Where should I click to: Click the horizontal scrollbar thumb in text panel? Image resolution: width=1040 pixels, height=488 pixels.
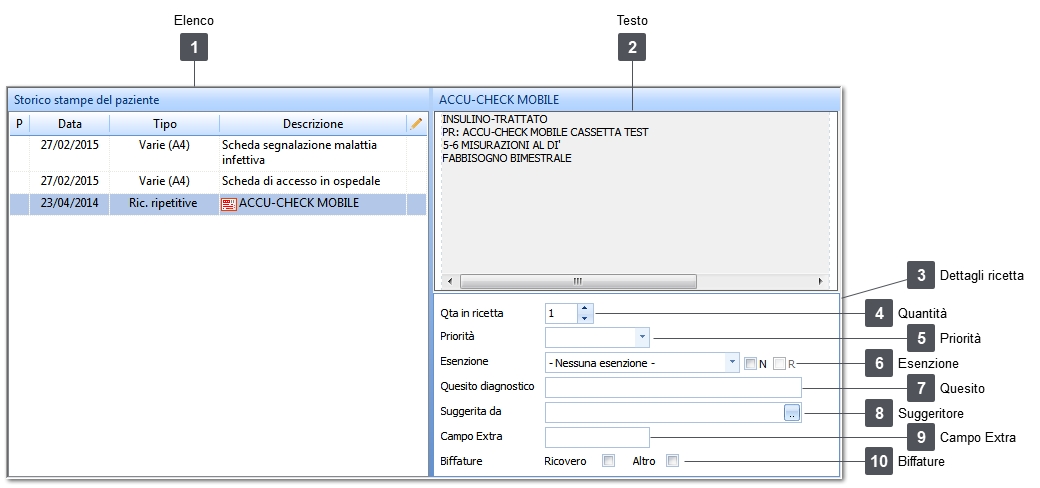pyautogui.click(x=578, y=281)
